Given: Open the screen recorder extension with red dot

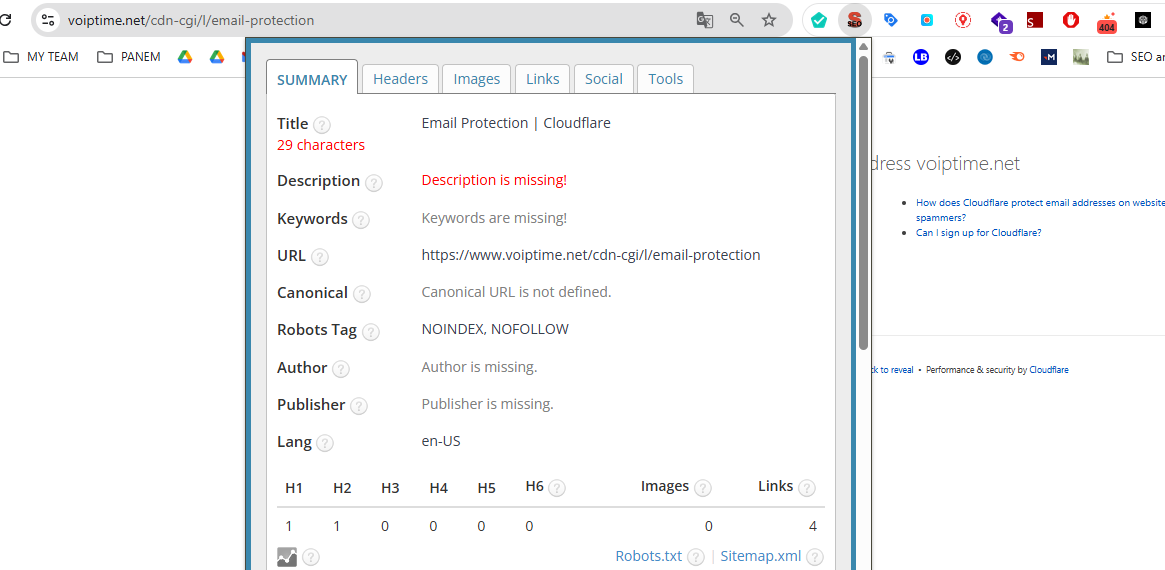Looking at the screenshot, I should click(927, 20).
